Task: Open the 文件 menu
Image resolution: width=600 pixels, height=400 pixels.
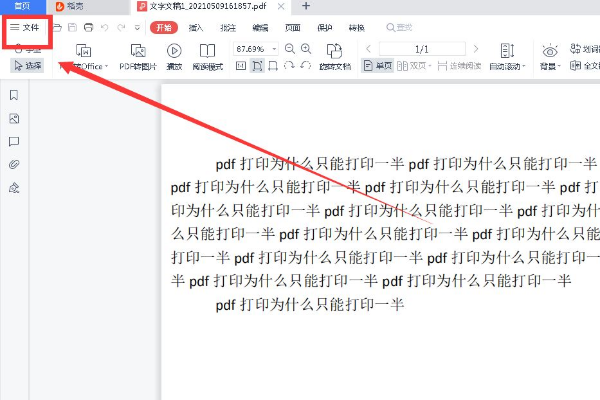Action: [25, 28]
